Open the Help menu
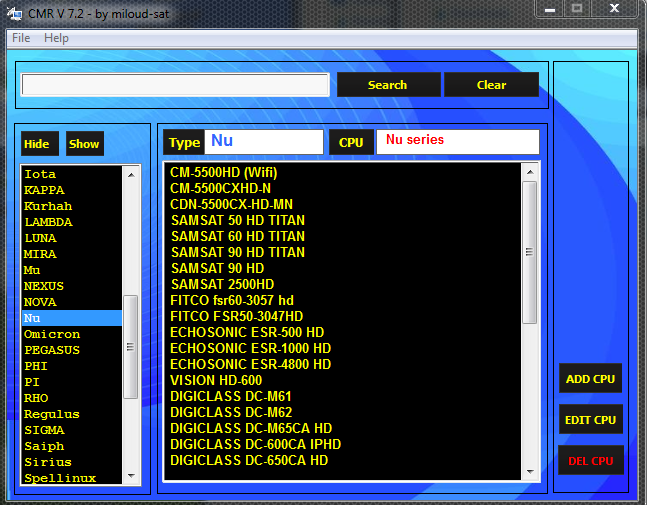 point(56,38)
